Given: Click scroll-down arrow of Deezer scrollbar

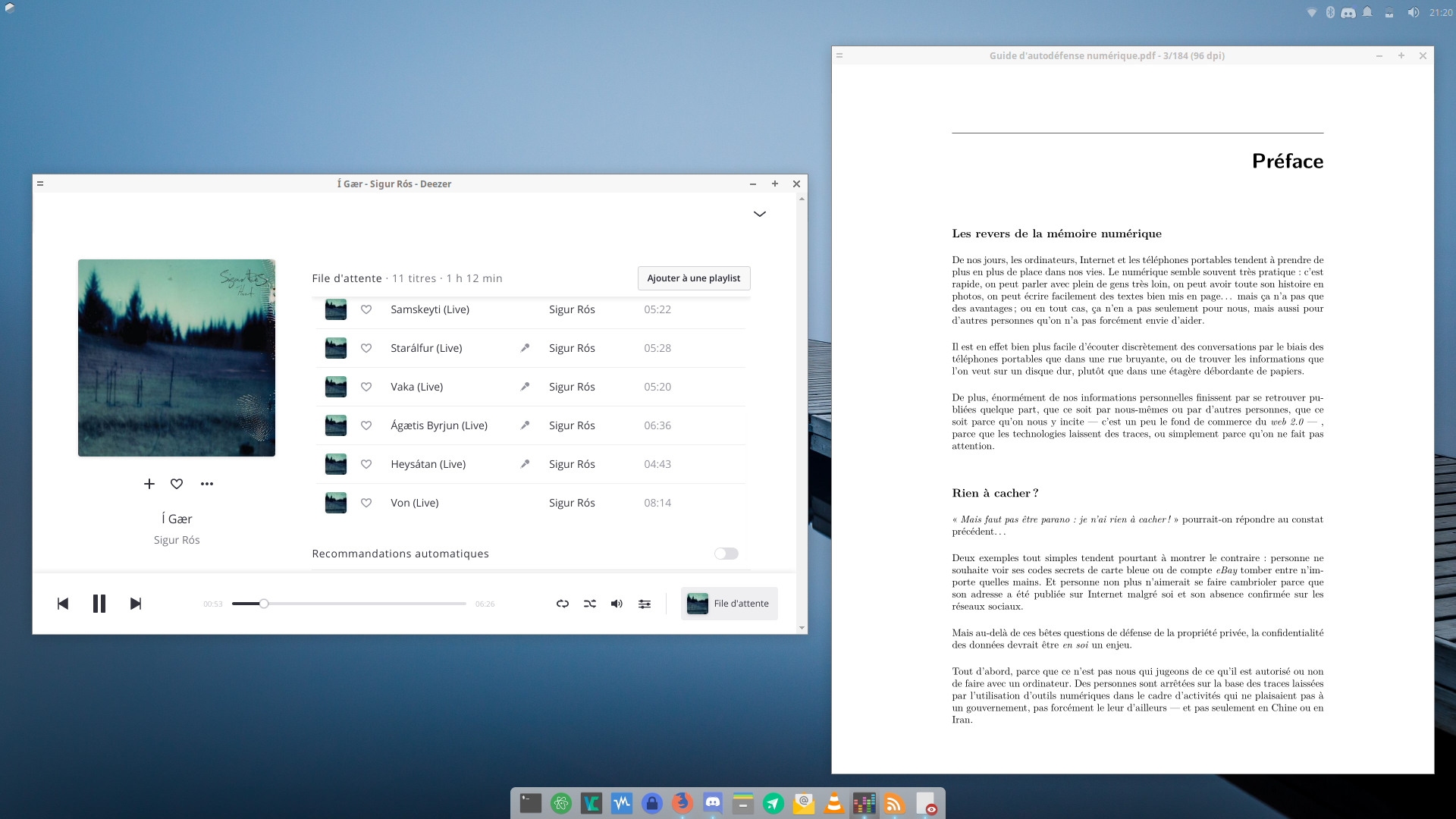Looking at the screenshot, I should pyautogui.click(x=802, y=628).
